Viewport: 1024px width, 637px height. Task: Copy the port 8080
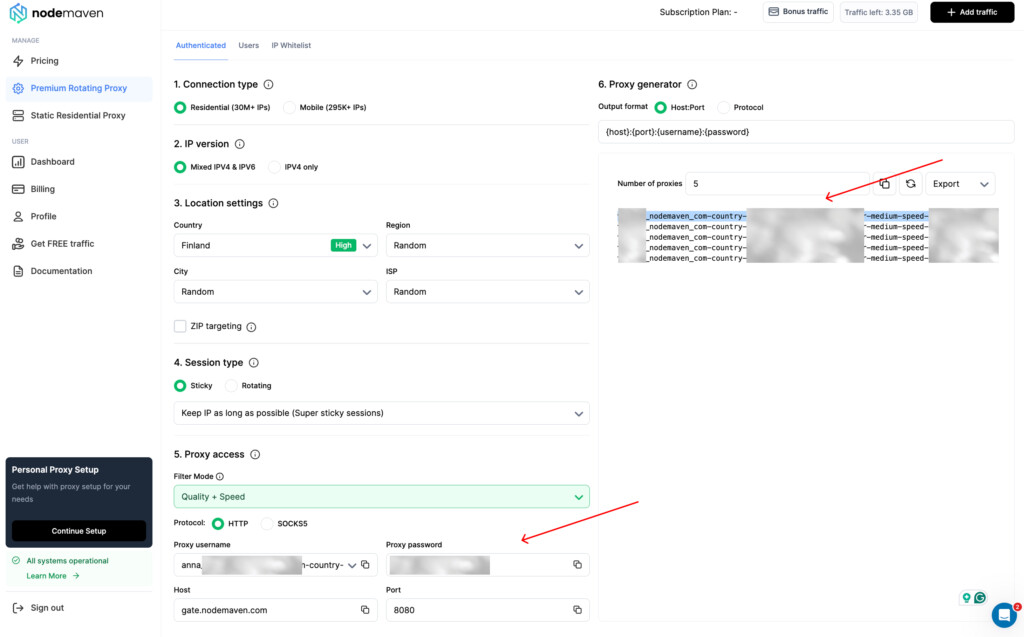tap(577, 610)
